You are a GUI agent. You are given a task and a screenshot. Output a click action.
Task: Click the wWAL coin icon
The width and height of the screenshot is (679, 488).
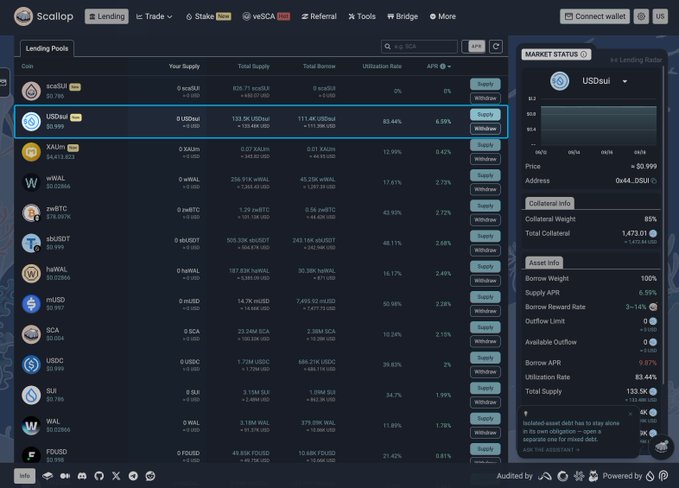(x=31, y=182)
